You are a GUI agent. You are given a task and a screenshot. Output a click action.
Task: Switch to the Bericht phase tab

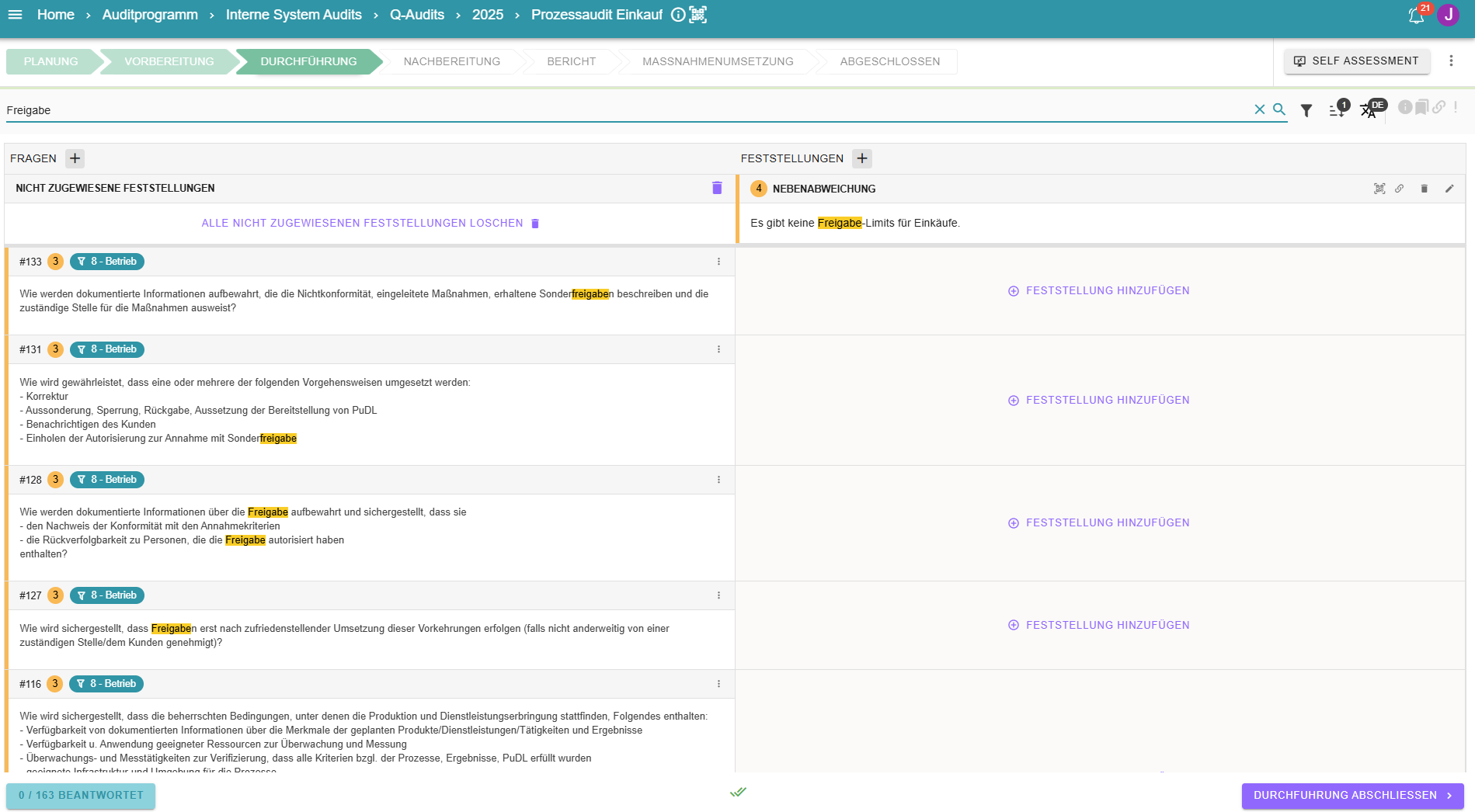coord(571,61)
